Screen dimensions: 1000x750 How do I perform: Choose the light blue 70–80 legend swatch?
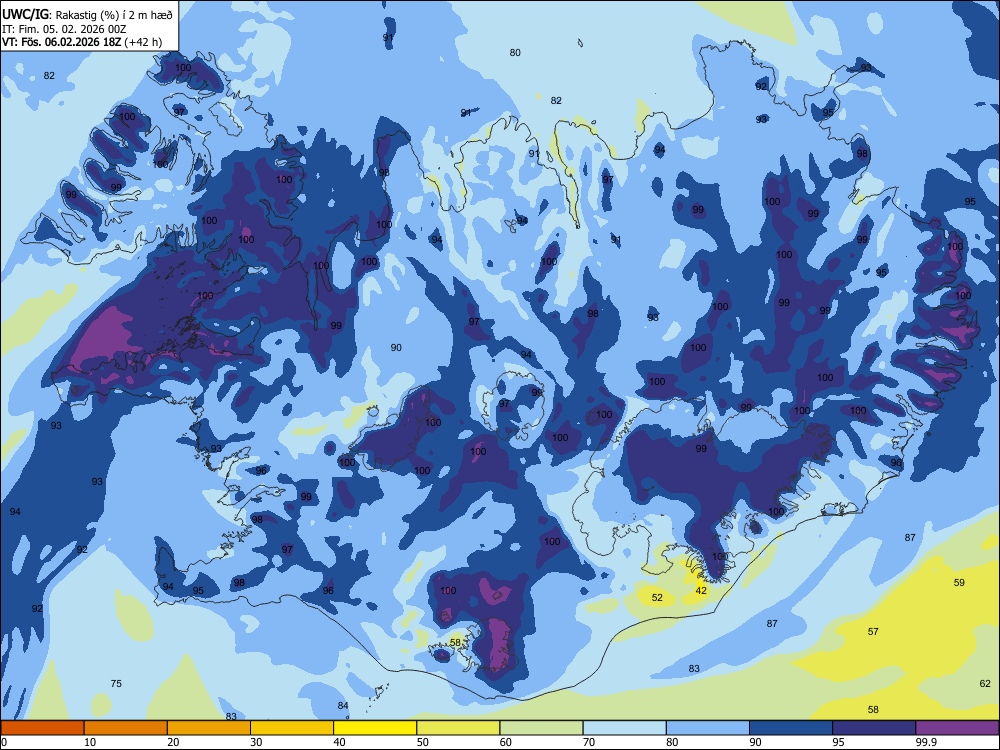pos(624,728)
